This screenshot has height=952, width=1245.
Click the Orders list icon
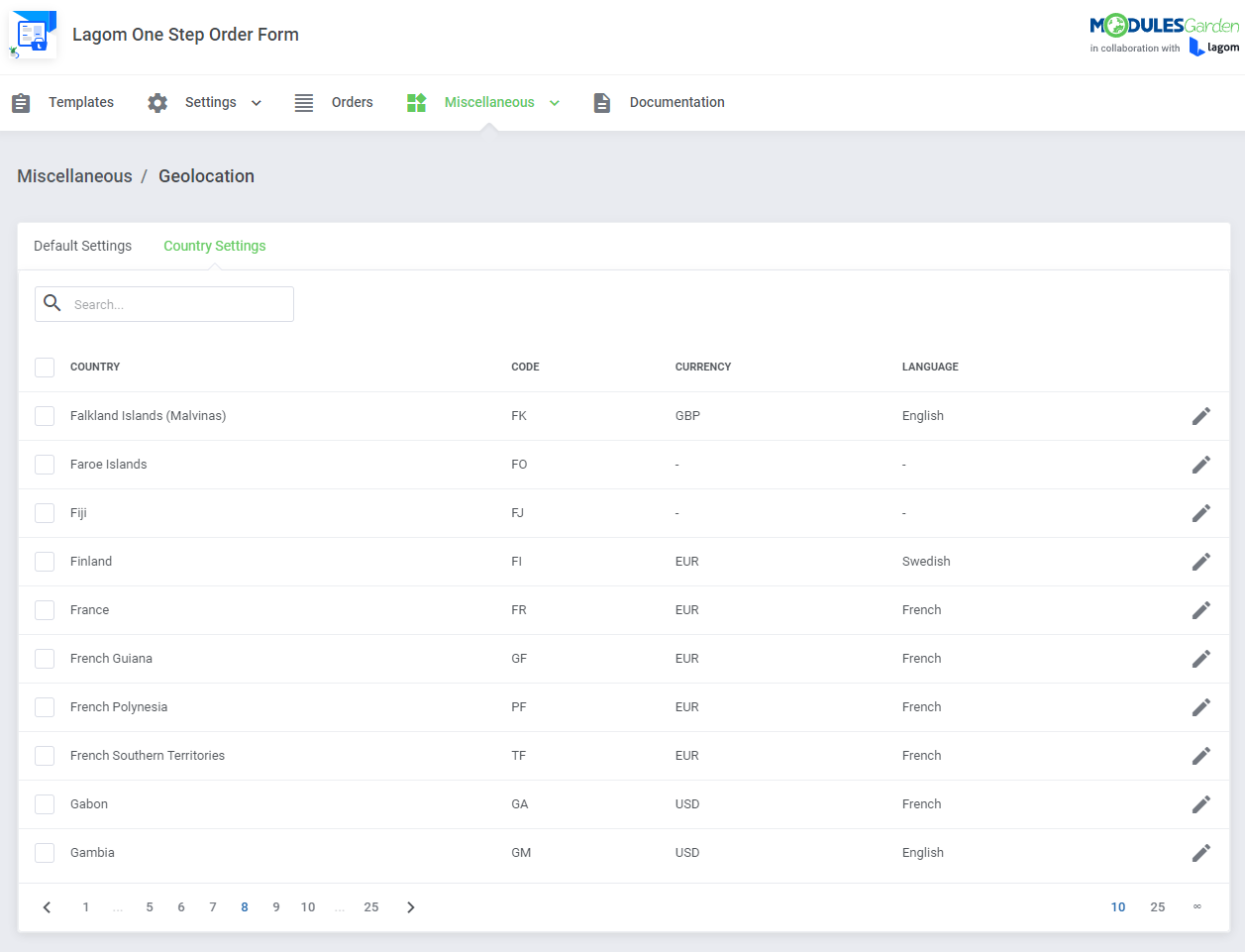coord(303,101)
